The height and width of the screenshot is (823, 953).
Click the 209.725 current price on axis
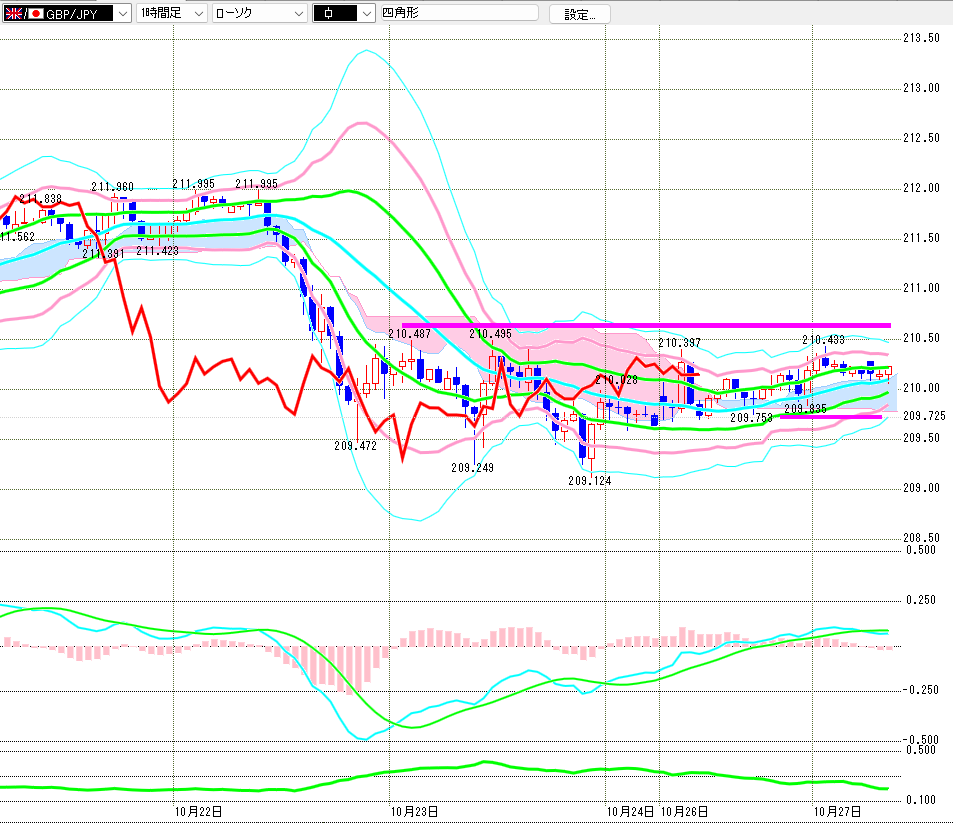[x=924, y=416]
